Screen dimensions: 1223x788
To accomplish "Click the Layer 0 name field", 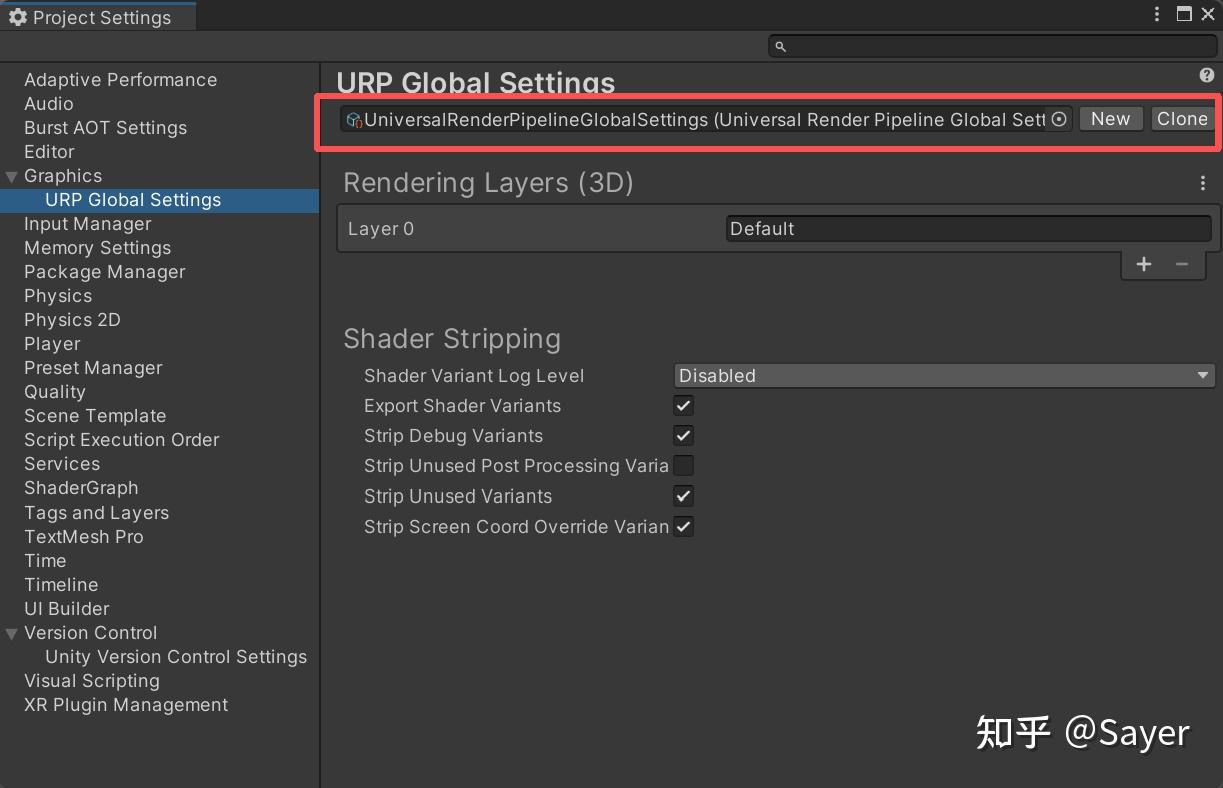I will pyautogui.click(x=968, y=229).
